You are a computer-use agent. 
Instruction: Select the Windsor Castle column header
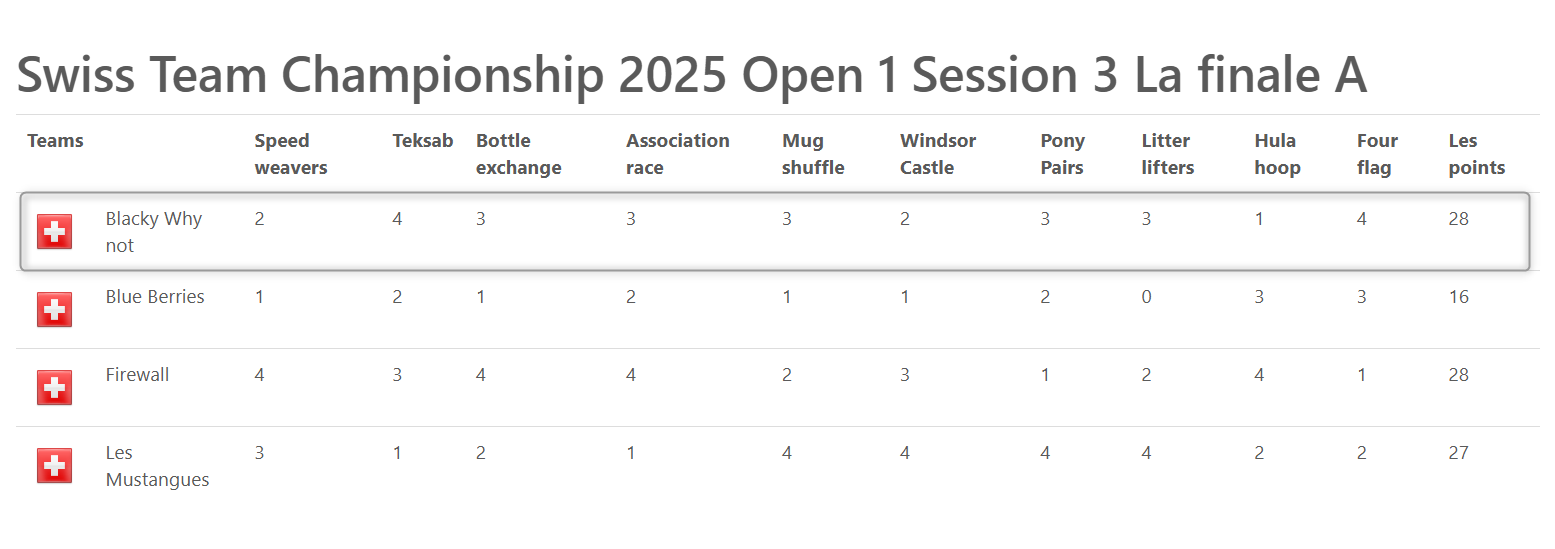tap(938, 154)
